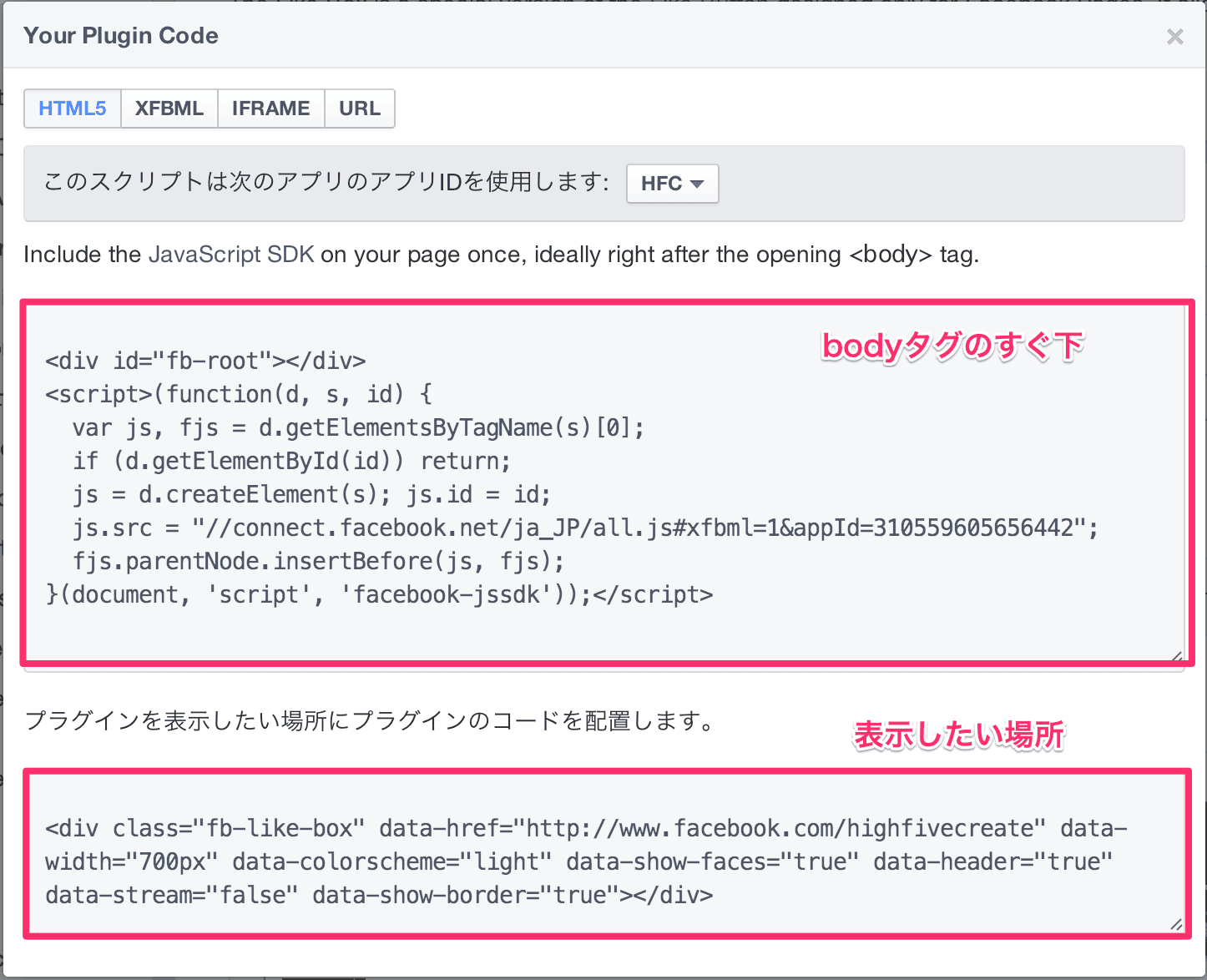Open the JavaScript SDK link

point(231,255)
